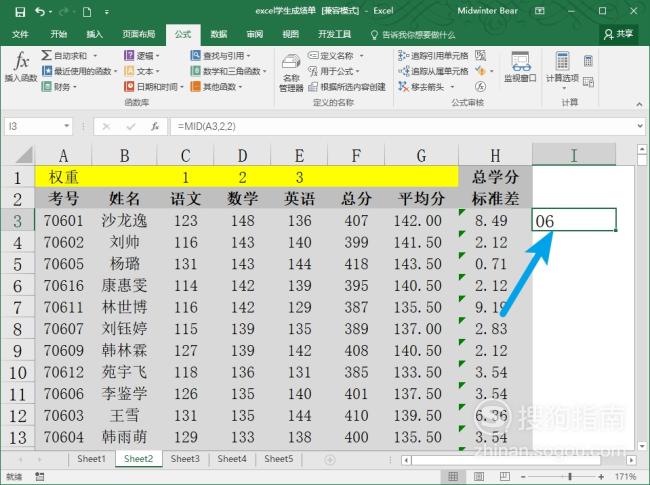This screenshot has width=650, height=485.
Task: Select row 7 header
Action: pos(17,308)
